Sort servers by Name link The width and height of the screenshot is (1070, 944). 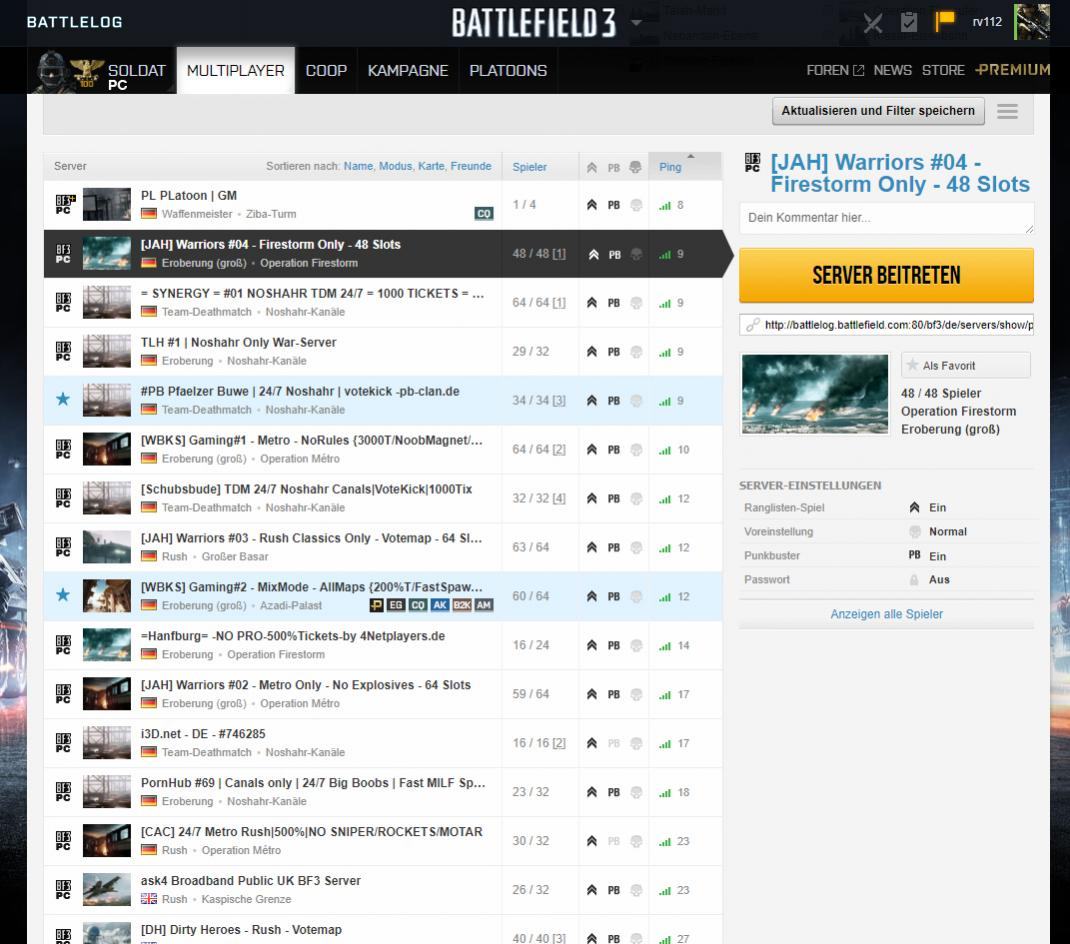tap(358, 166)
